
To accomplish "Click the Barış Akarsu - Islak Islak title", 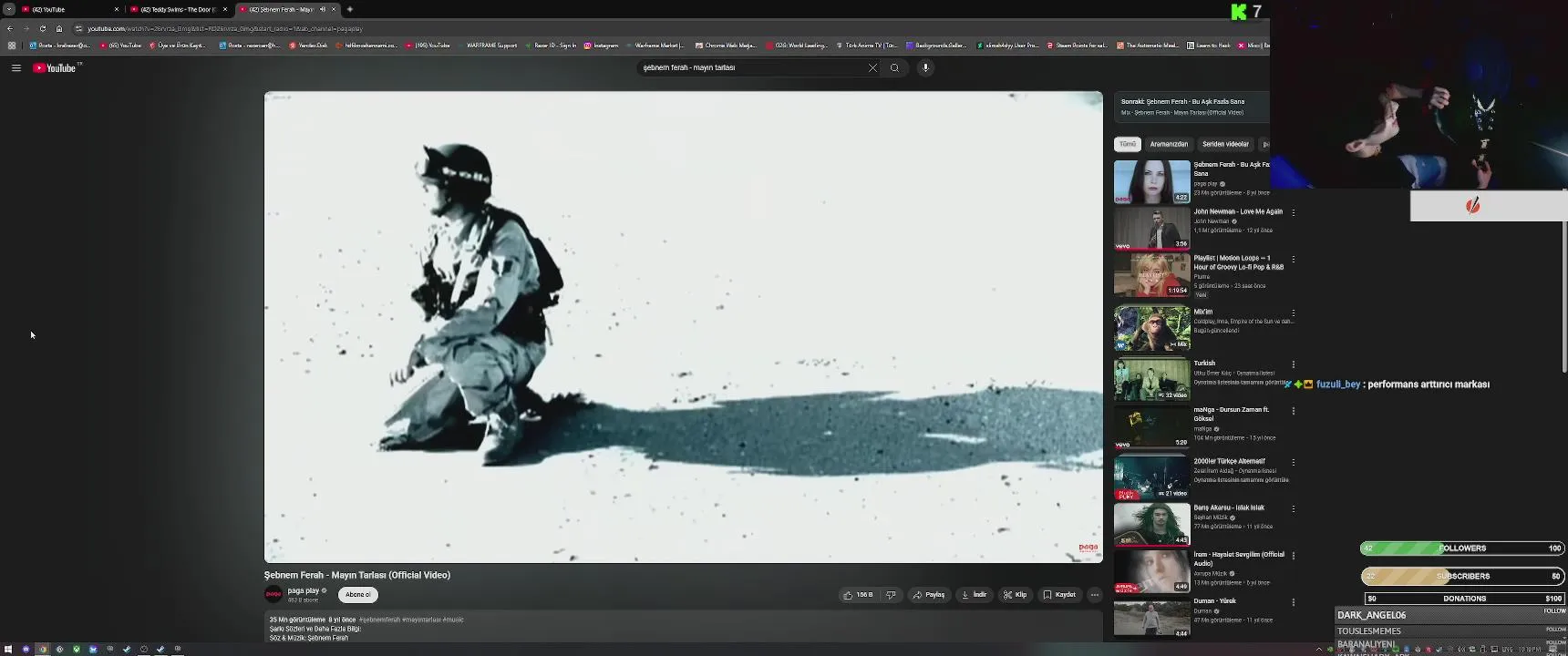I will click(1229, 507).
